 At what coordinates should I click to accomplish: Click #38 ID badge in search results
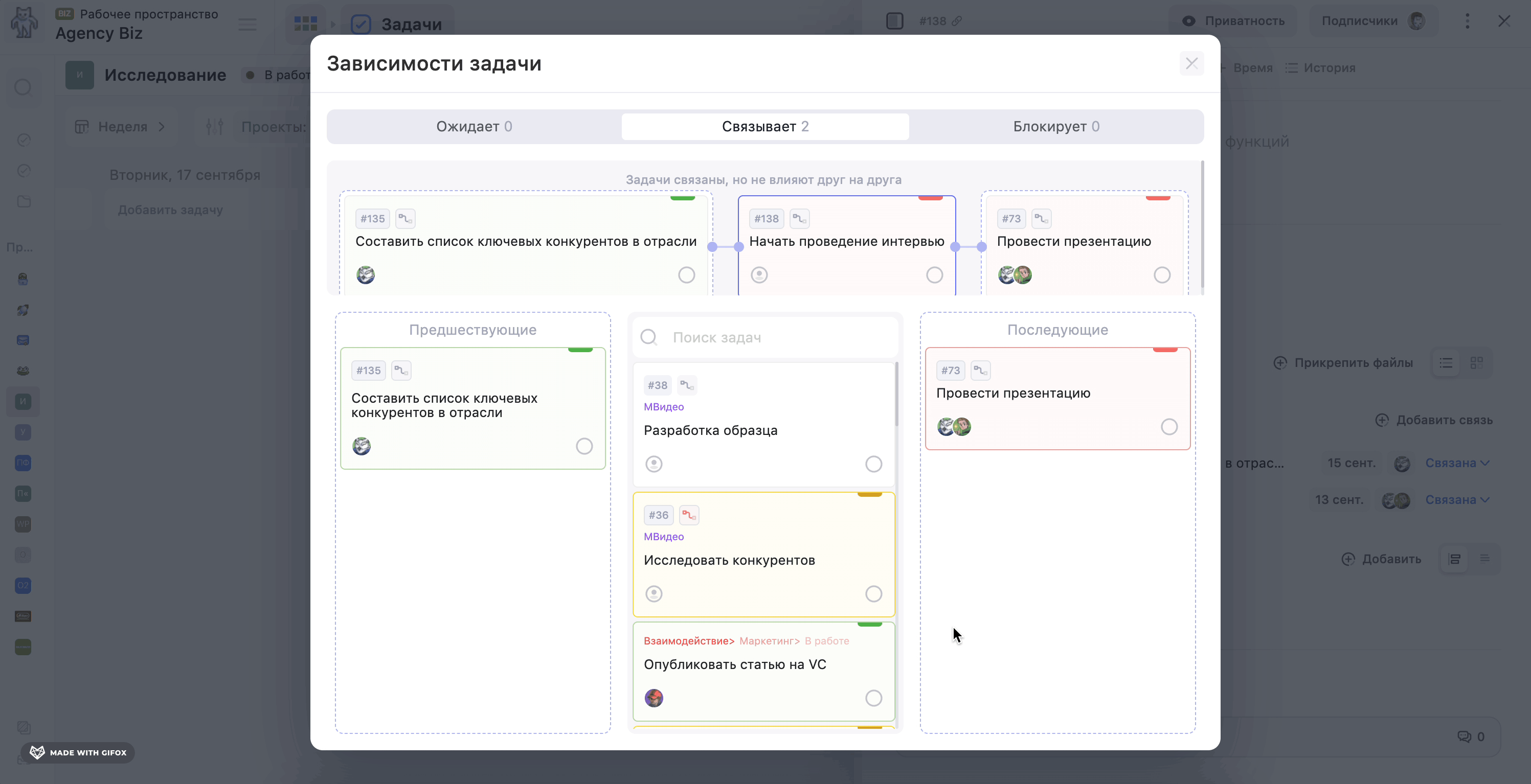tap(657, 385)
